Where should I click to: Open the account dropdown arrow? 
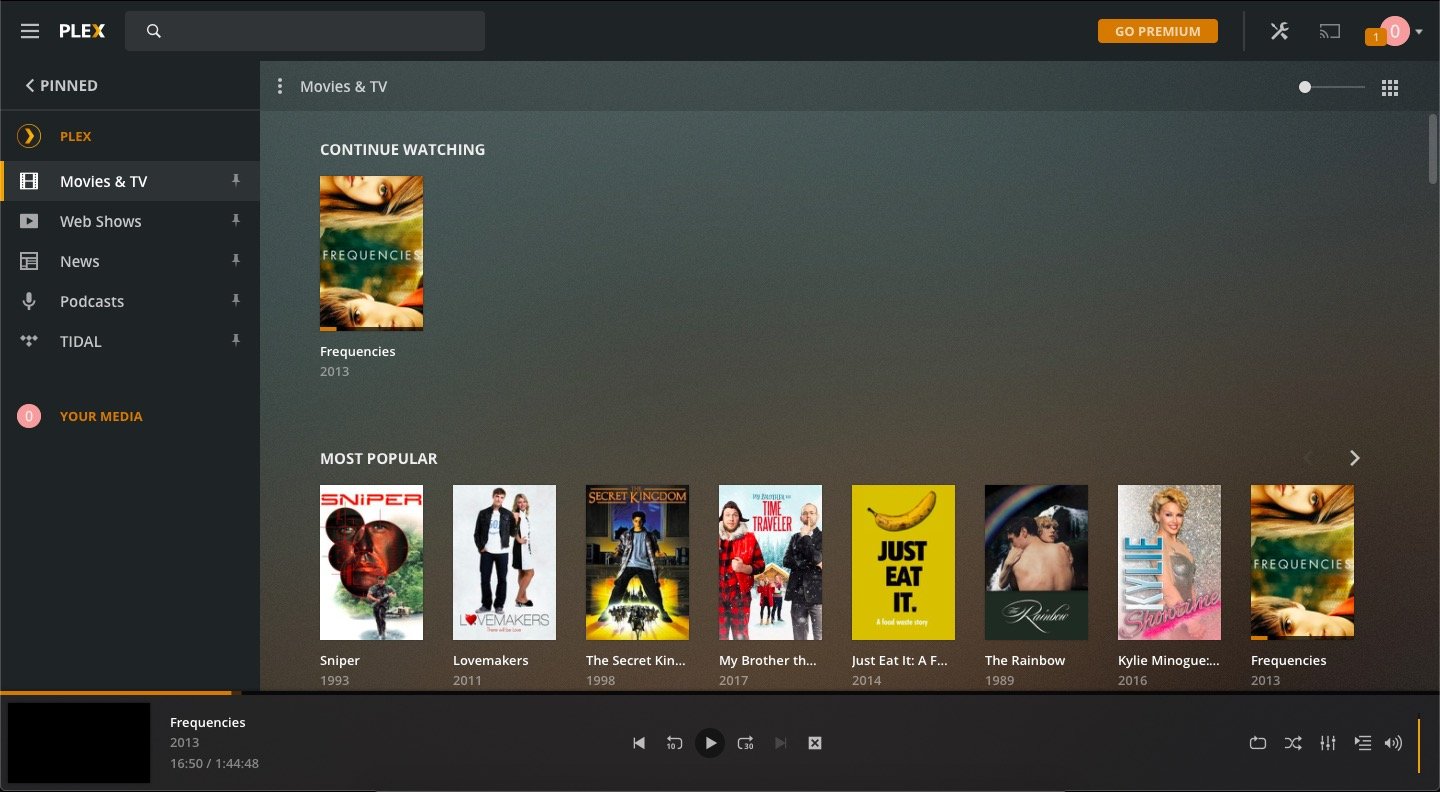(x=1416, y=31)
